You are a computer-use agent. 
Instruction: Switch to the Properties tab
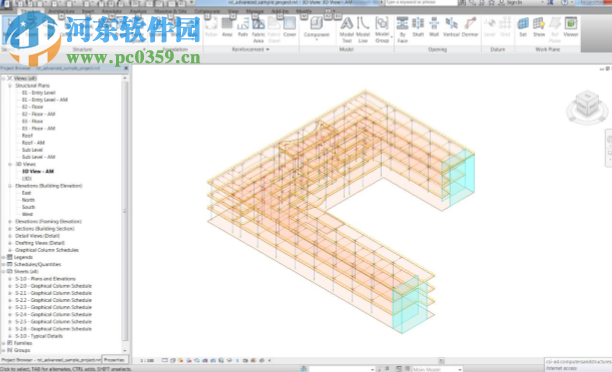click(114, 360)
